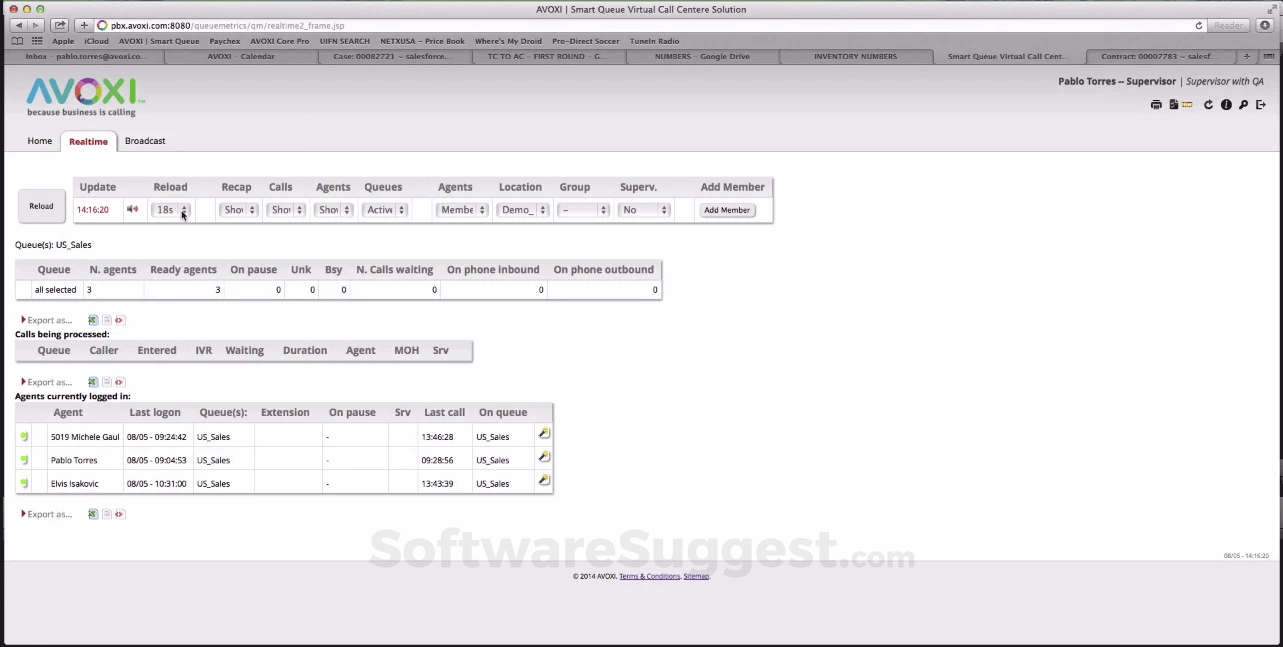
Task: Click the edit pencil icon for Pablo Torres
Action: coord(543,456)
